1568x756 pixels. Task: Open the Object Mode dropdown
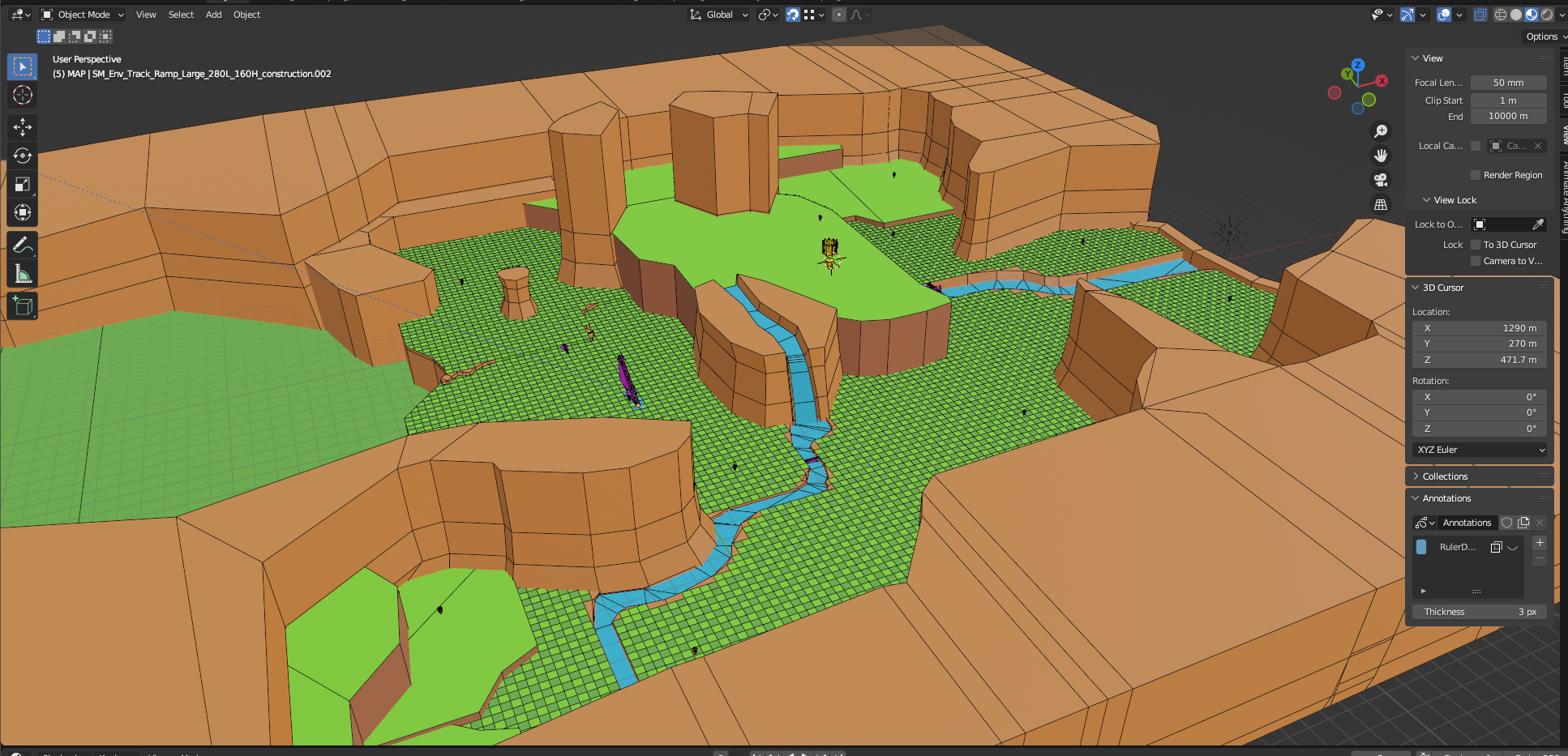[x=83, y=15]
